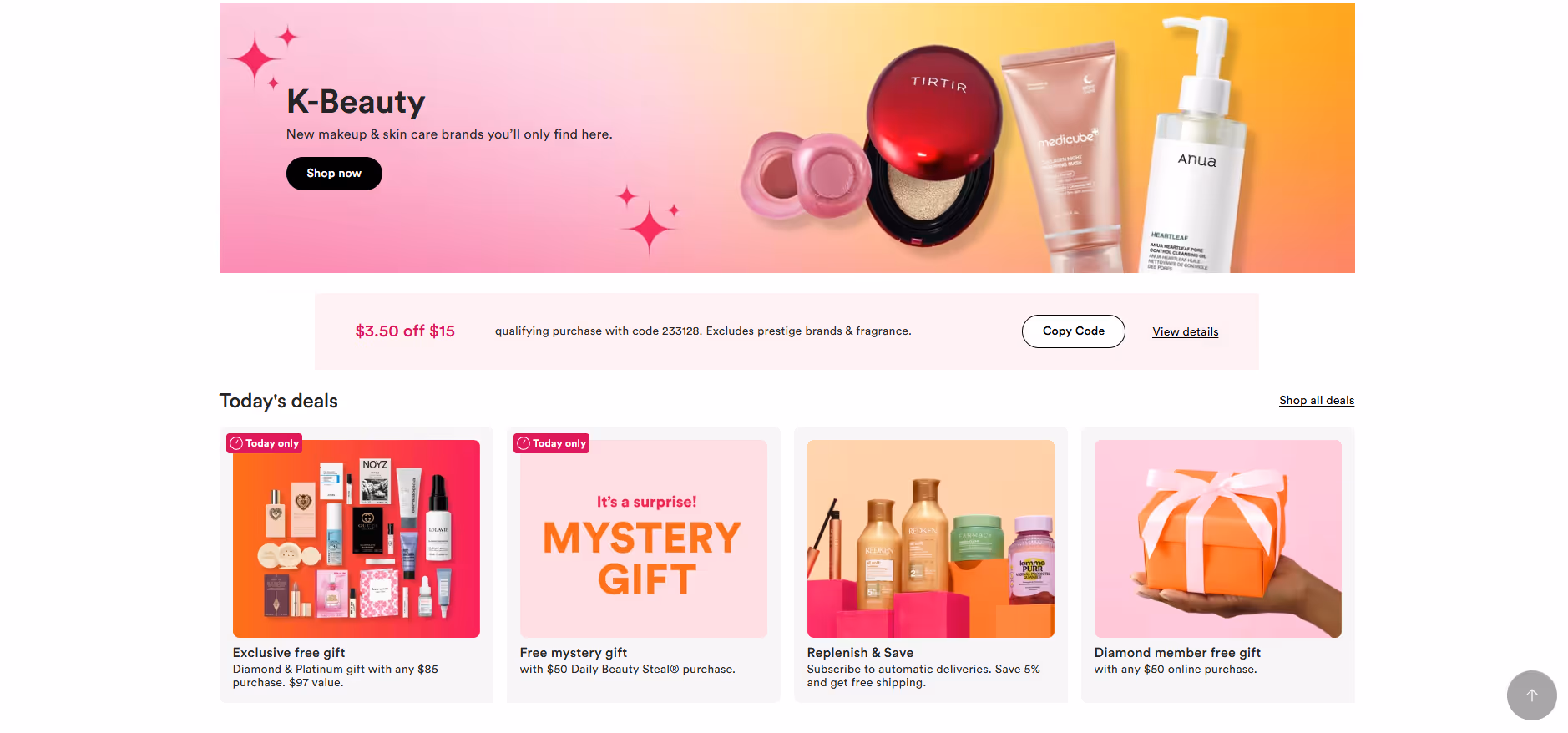The image size is (1568, 733).
Task: Click the K-Beauty banner heading
Action: click(356, 102)
